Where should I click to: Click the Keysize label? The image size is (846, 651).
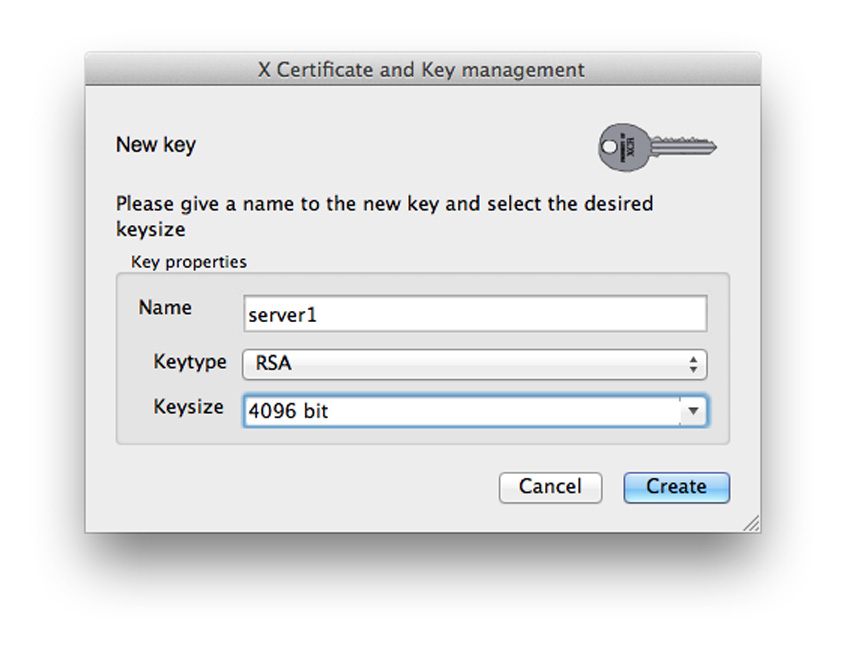[188, 407]
